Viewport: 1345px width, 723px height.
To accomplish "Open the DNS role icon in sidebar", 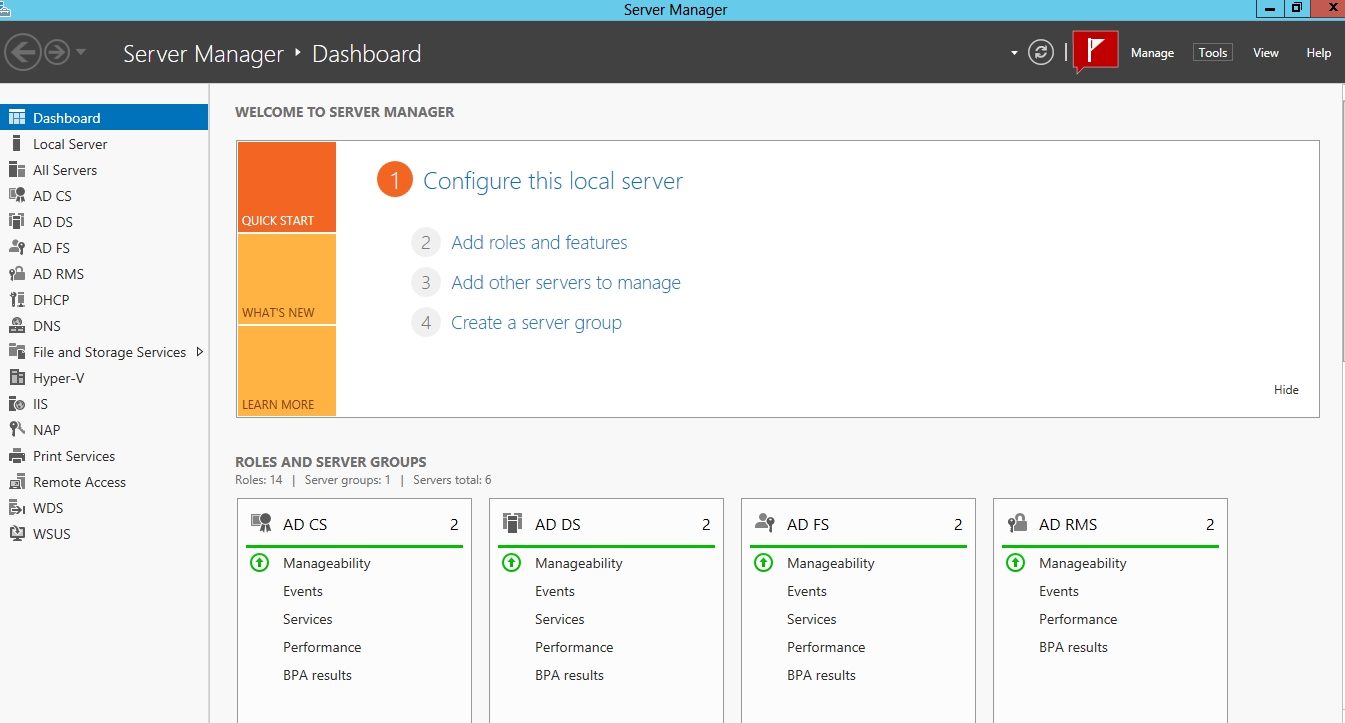I will pyautogui.click(x=16, y=326).
